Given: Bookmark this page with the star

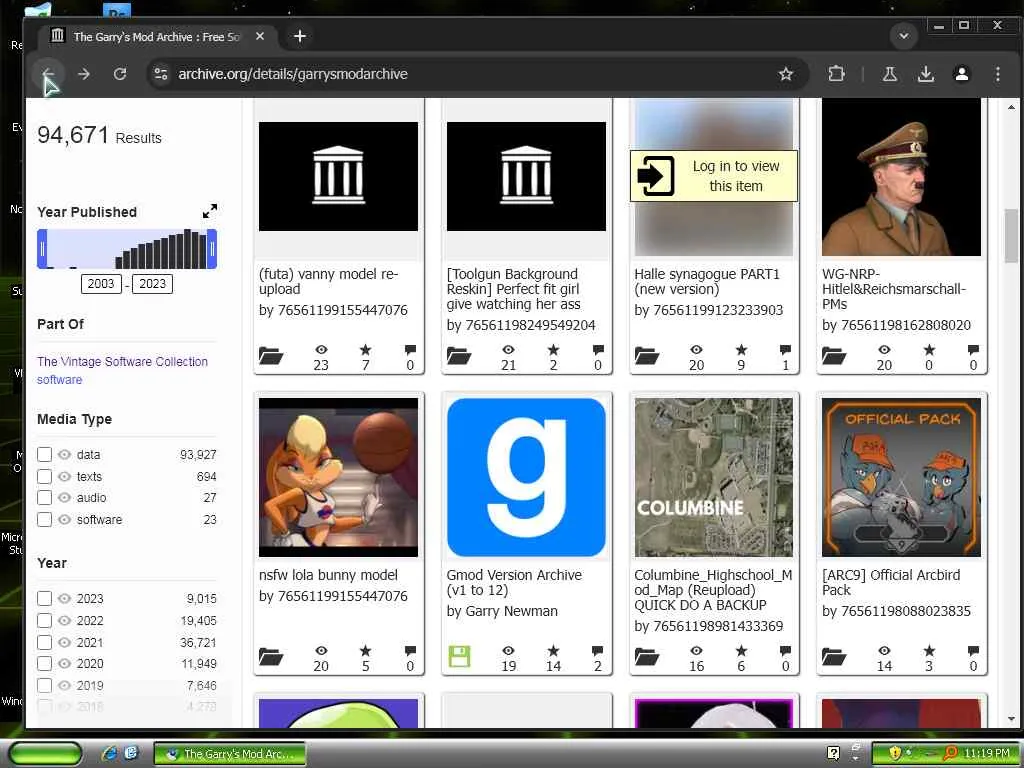Looking at the screenshot, I should point(786,74).
